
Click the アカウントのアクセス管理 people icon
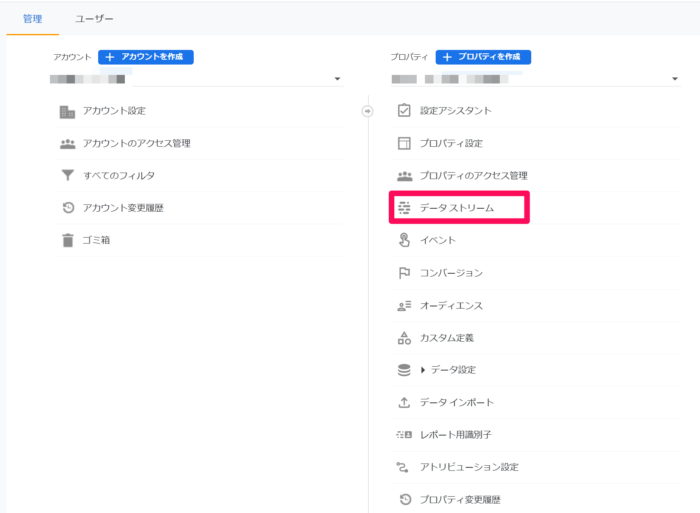[x=67, y=144]
